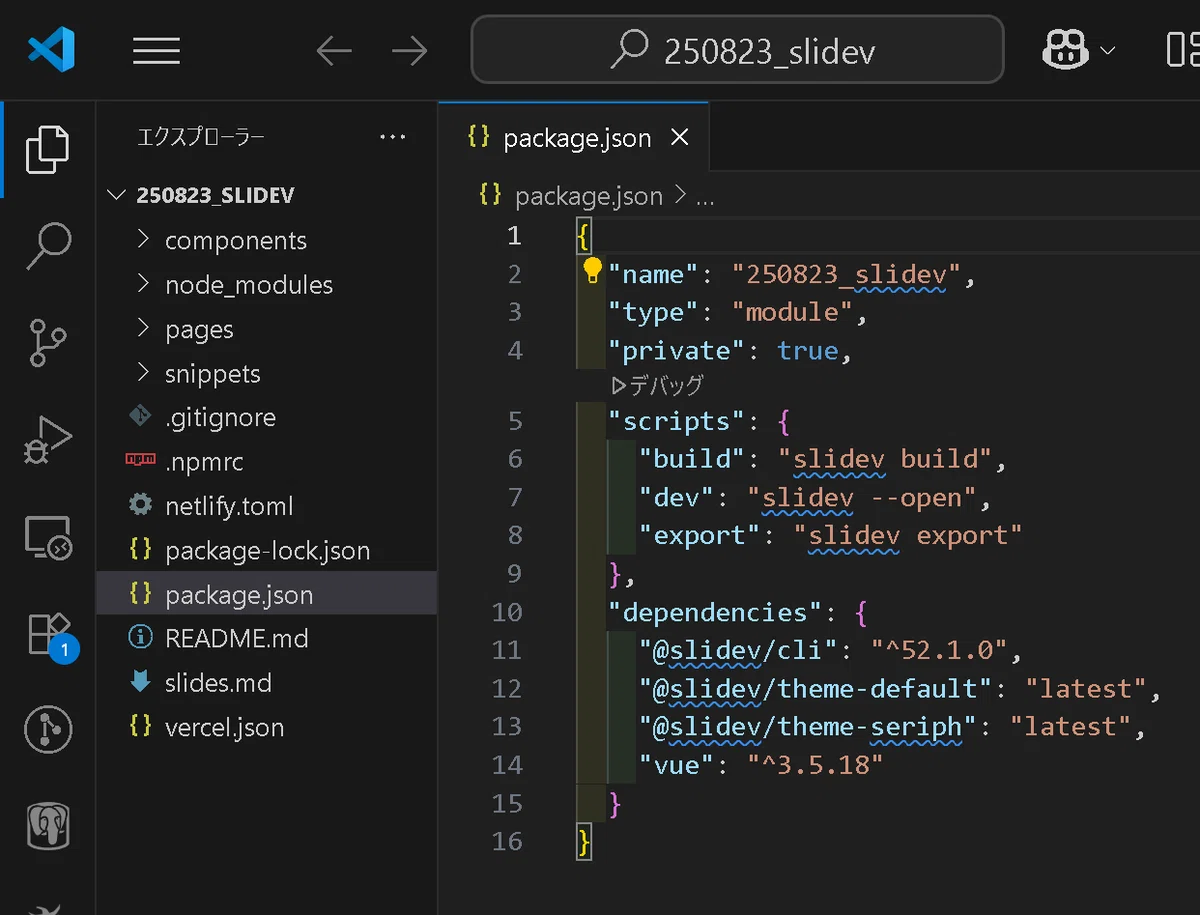This screenshot has height=915, width=1200.
Task: Open the Search view in activity bar
Action: pyautogui.click(x=48, y=244)
